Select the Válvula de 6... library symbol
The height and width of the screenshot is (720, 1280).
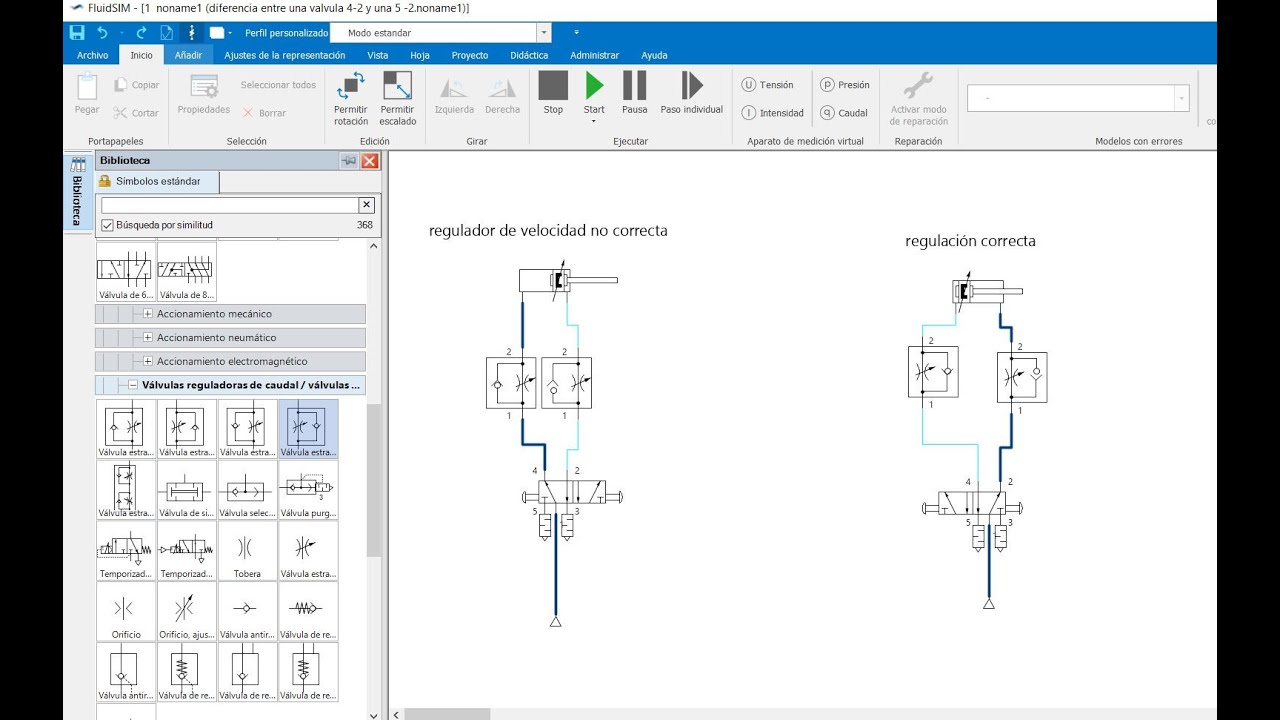[x=126, y=272]
